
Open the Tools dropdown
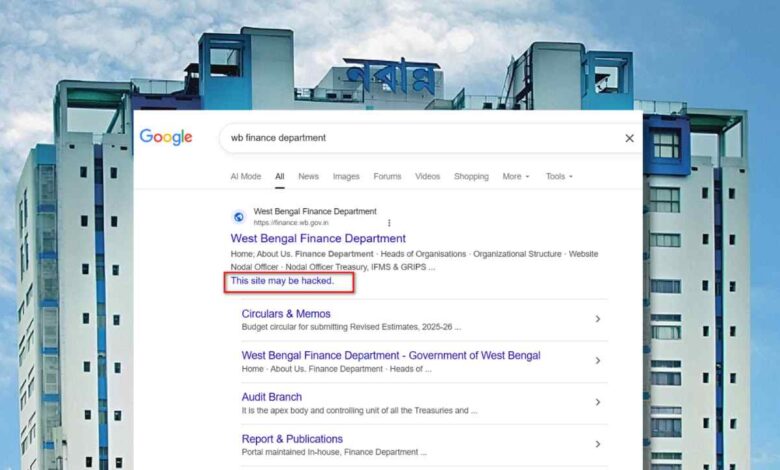coord(558,177)
